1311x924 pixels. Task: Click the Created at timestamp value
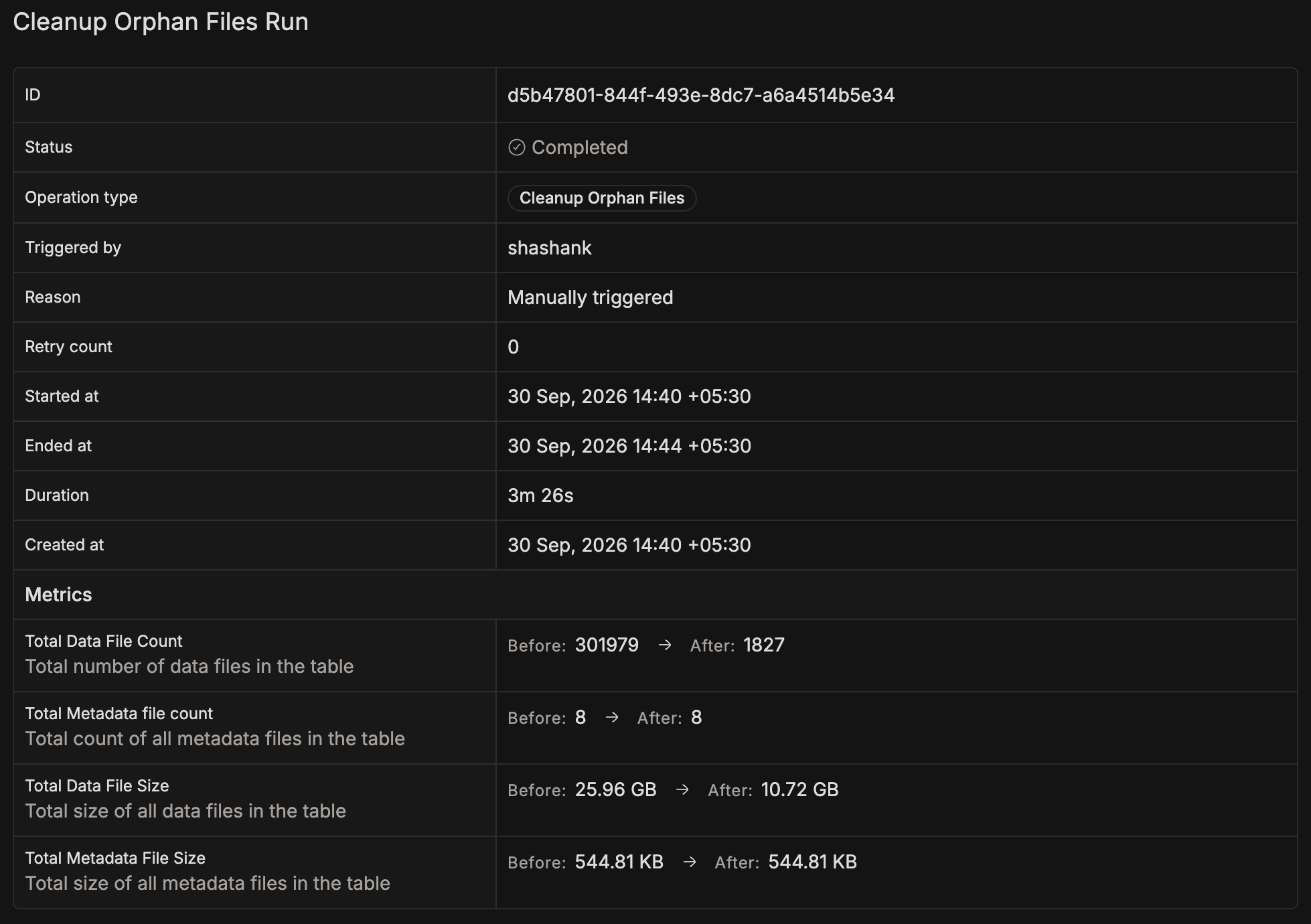tap(629, 545)
